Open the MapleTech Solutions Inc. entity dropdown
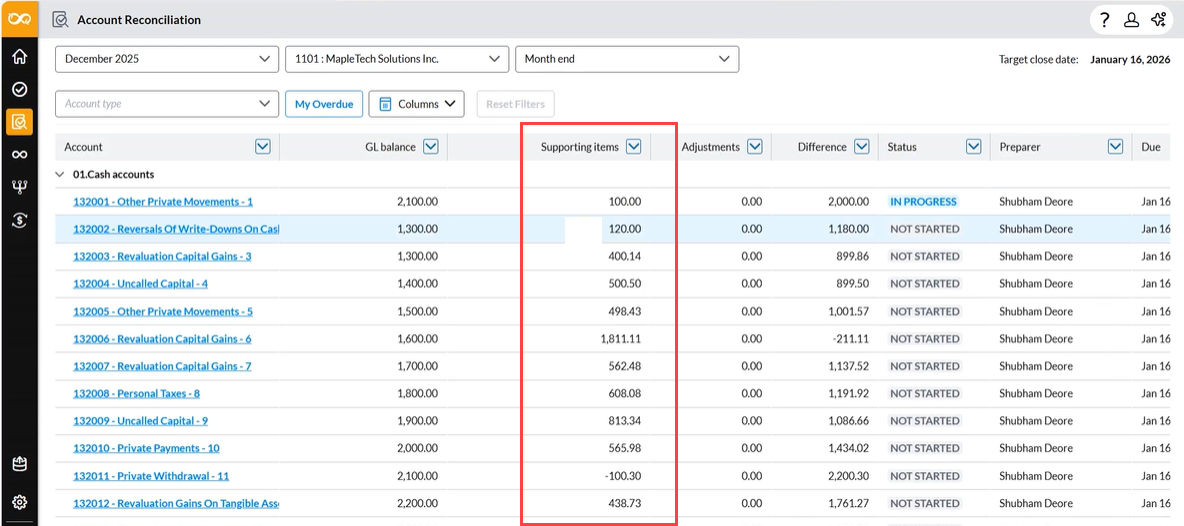Viewport: 1184px width, 526px height. (396, 59)
